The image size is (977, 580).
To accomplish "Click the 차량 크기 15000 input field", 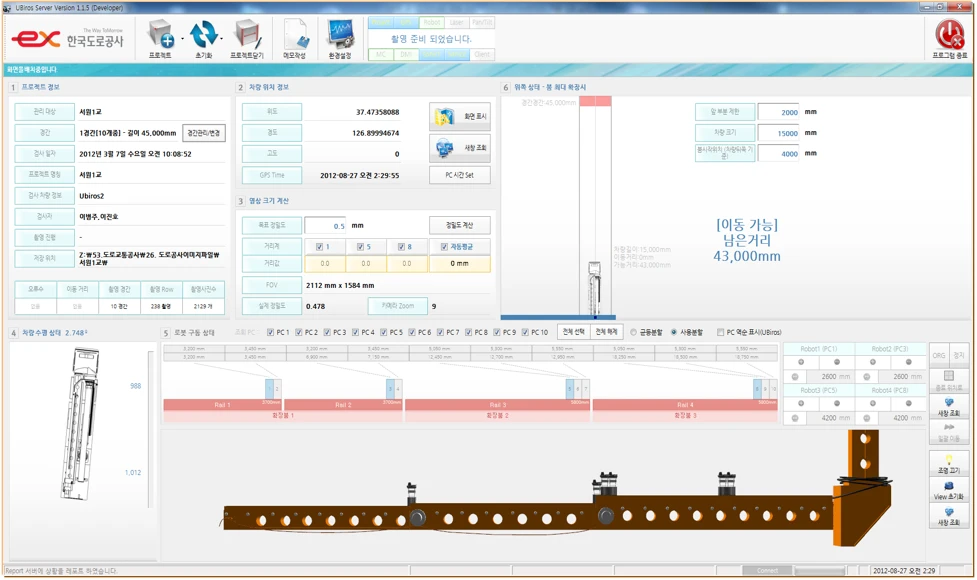I will pos(779,133).
